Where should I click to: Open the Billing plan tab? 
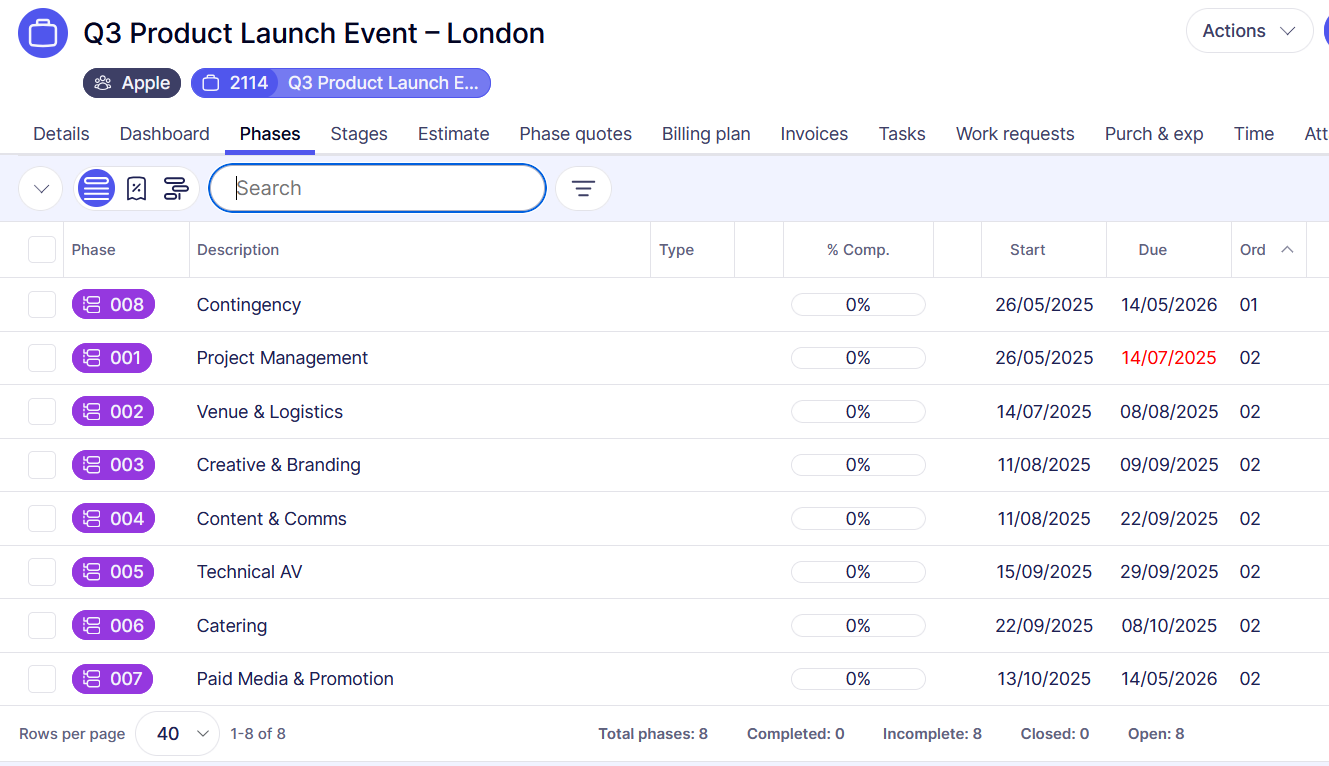tap(705, 134)
